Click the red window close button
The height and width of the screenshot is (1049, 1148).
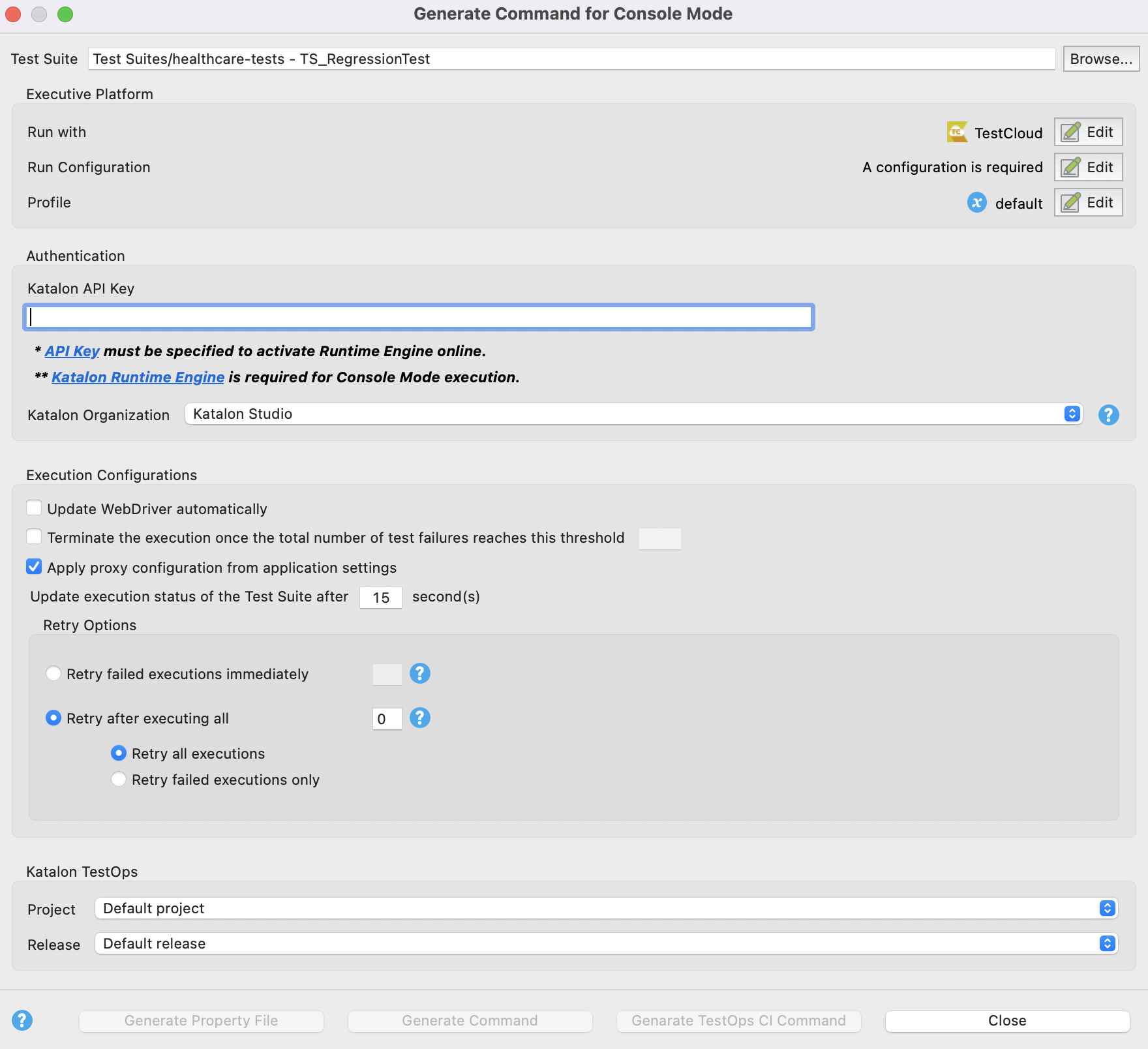pos(13,14)
